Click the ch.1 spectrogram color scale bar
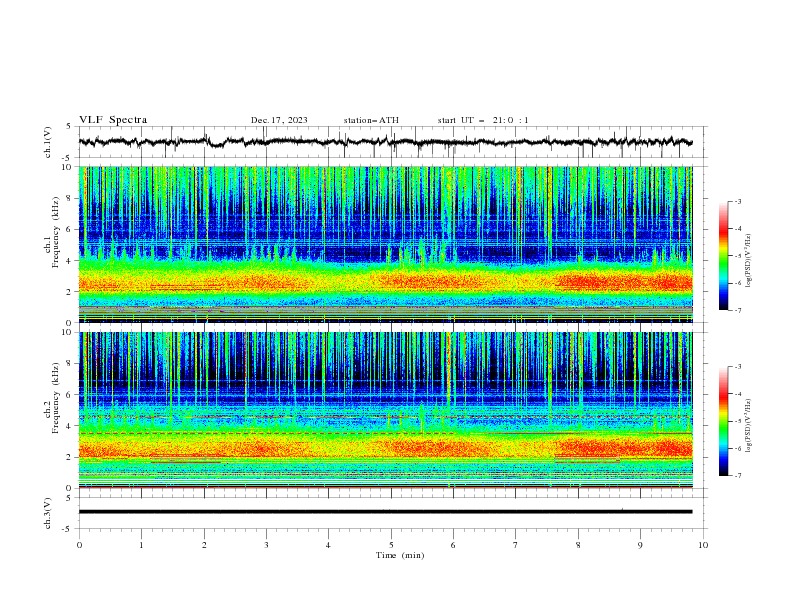 723,256
